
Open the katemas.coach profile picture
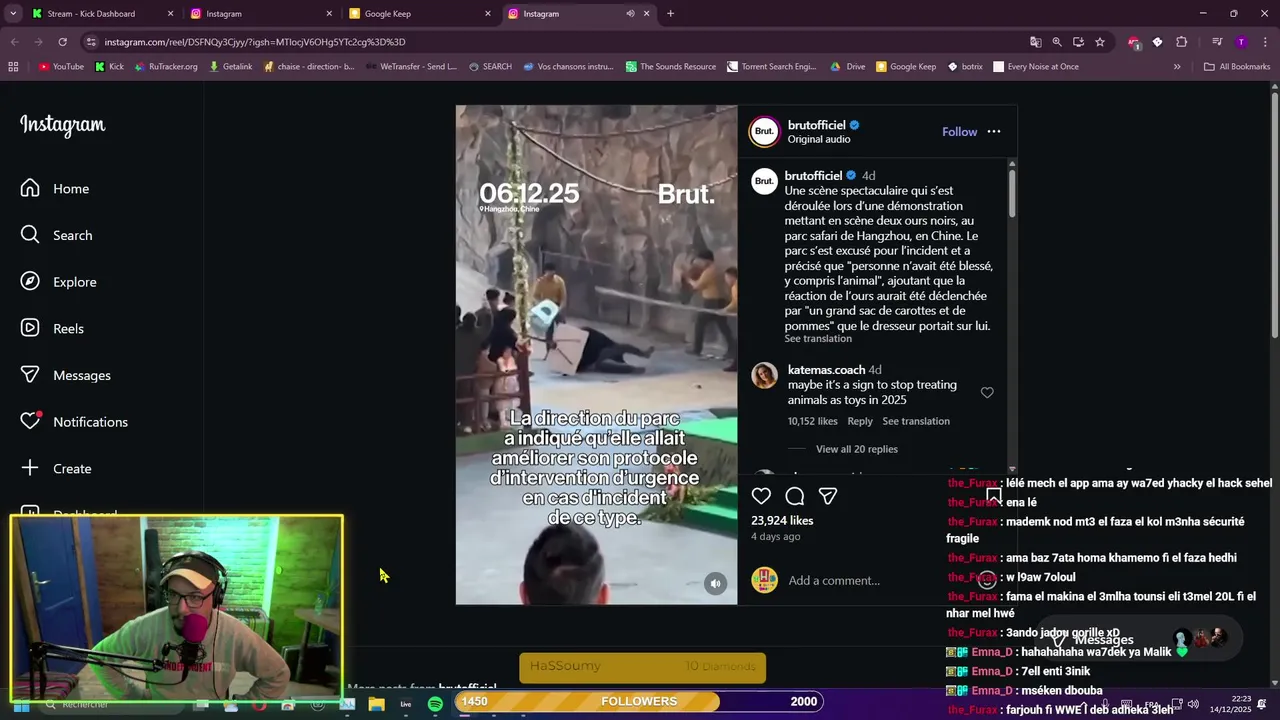click(x=765, y=375)
